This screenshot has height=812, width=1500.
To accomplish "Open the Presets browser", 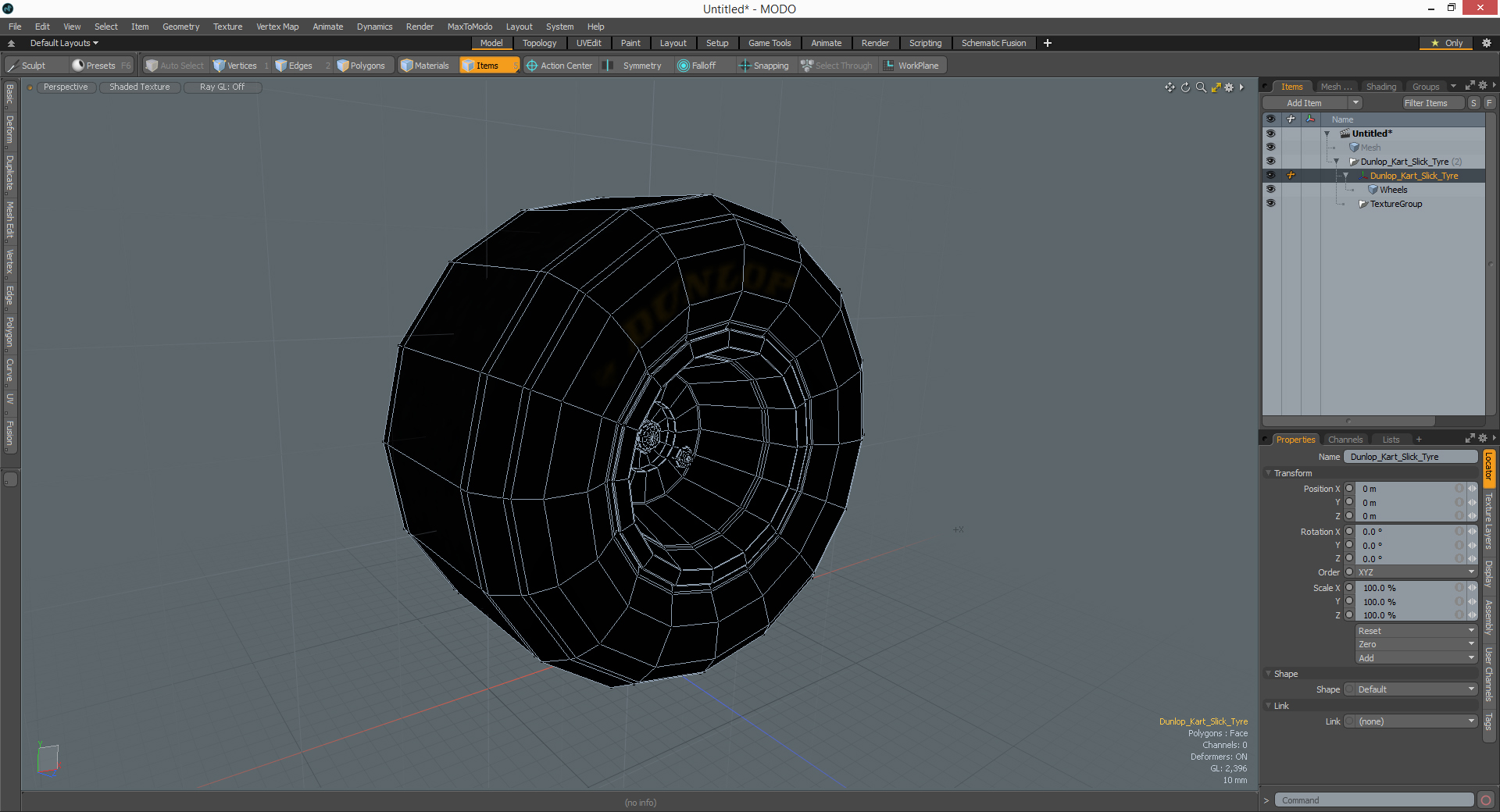I will (101, 66).
